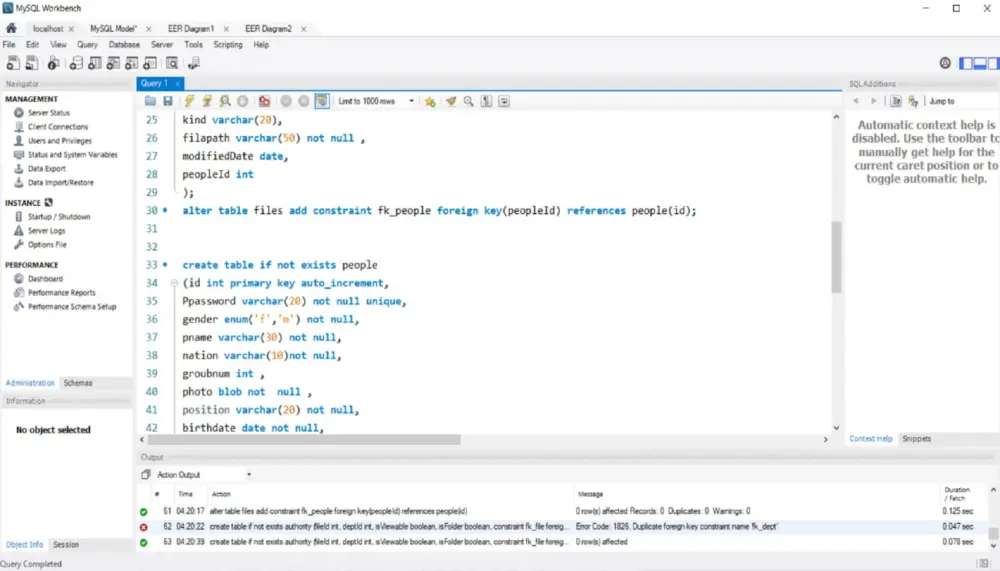Toggle invisible characters display

[487, 101]
